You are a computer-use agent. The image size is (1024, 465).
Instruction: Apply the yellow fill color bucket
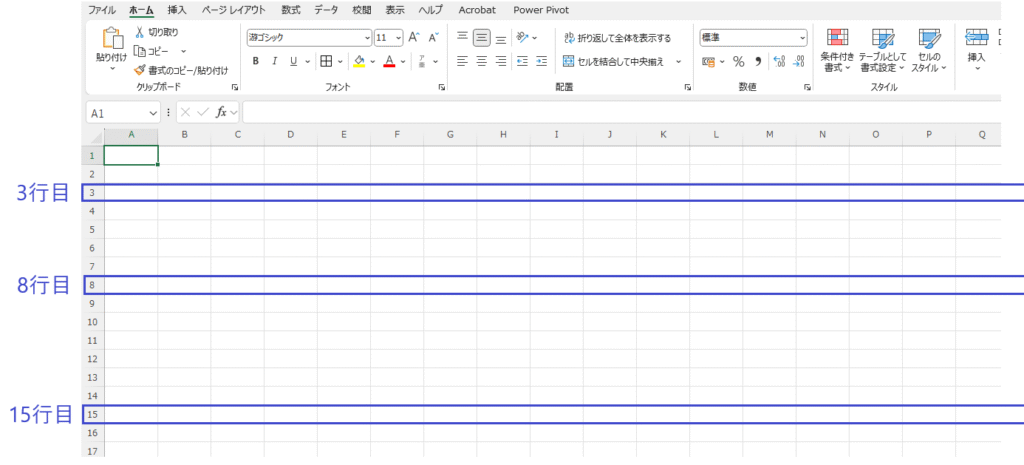click(359, 62)
